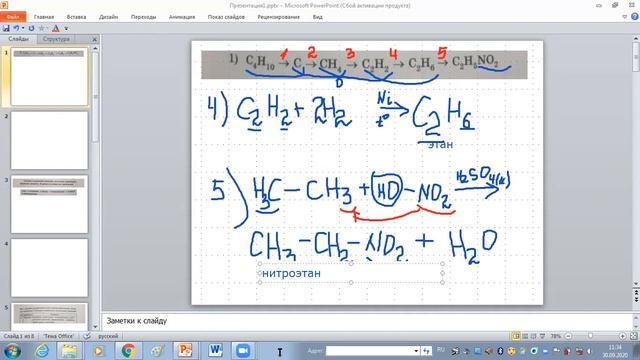Click the taskbar Address input field
This screenshot has height=360, width=640.
(369, 351)
